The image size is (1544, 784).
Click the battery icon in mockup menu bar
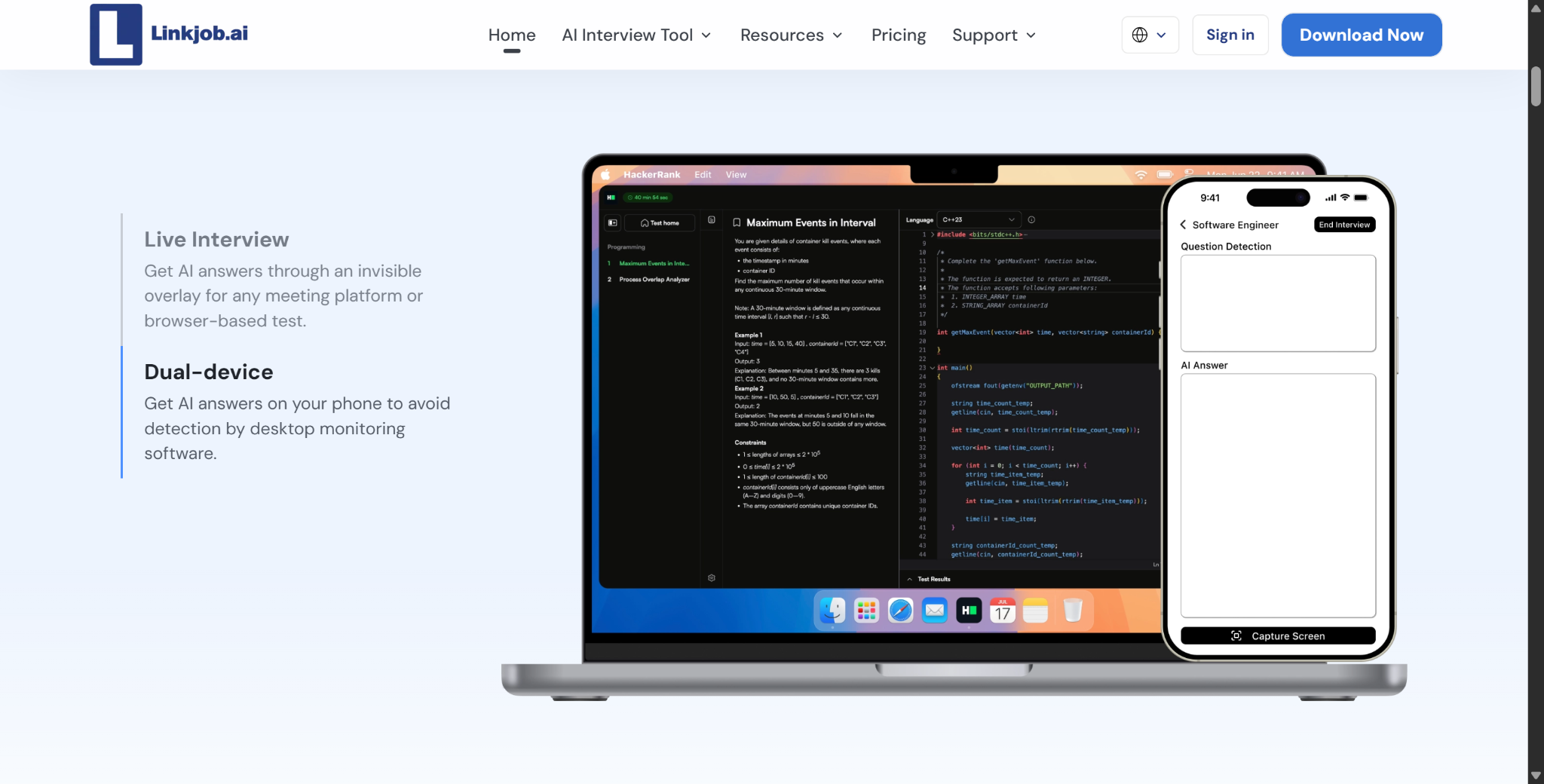(1165, 175)
